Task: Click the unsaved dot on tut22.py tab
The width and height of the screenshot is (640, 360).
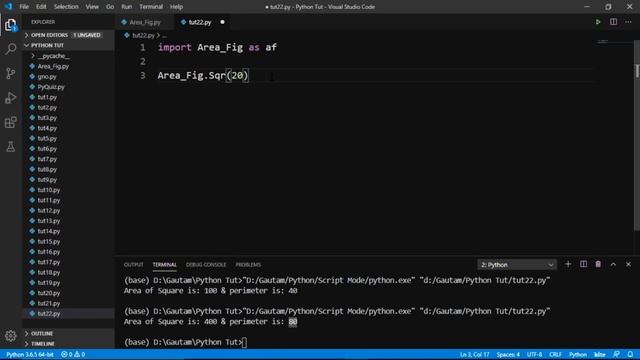Action: click(x=222, y=22)
